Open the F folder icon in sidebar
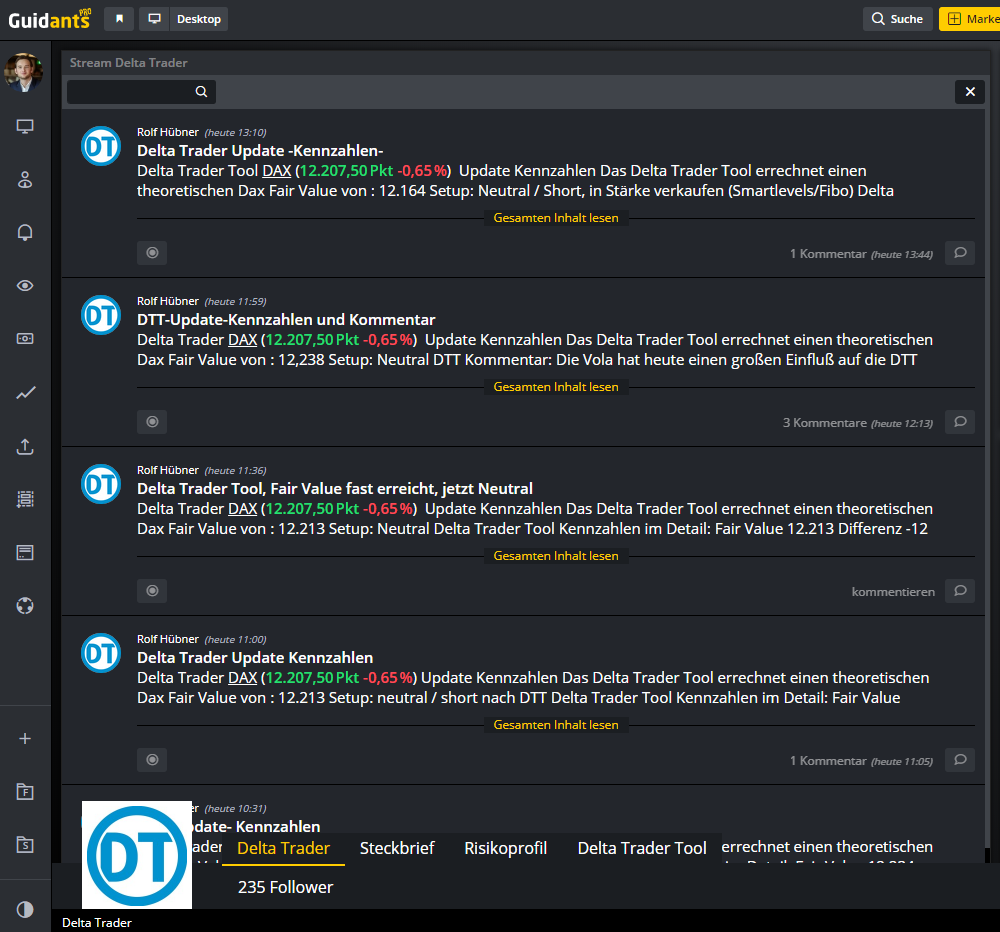Image resolution: width=1000 pixels, height=932 pixels. [25, 792]
